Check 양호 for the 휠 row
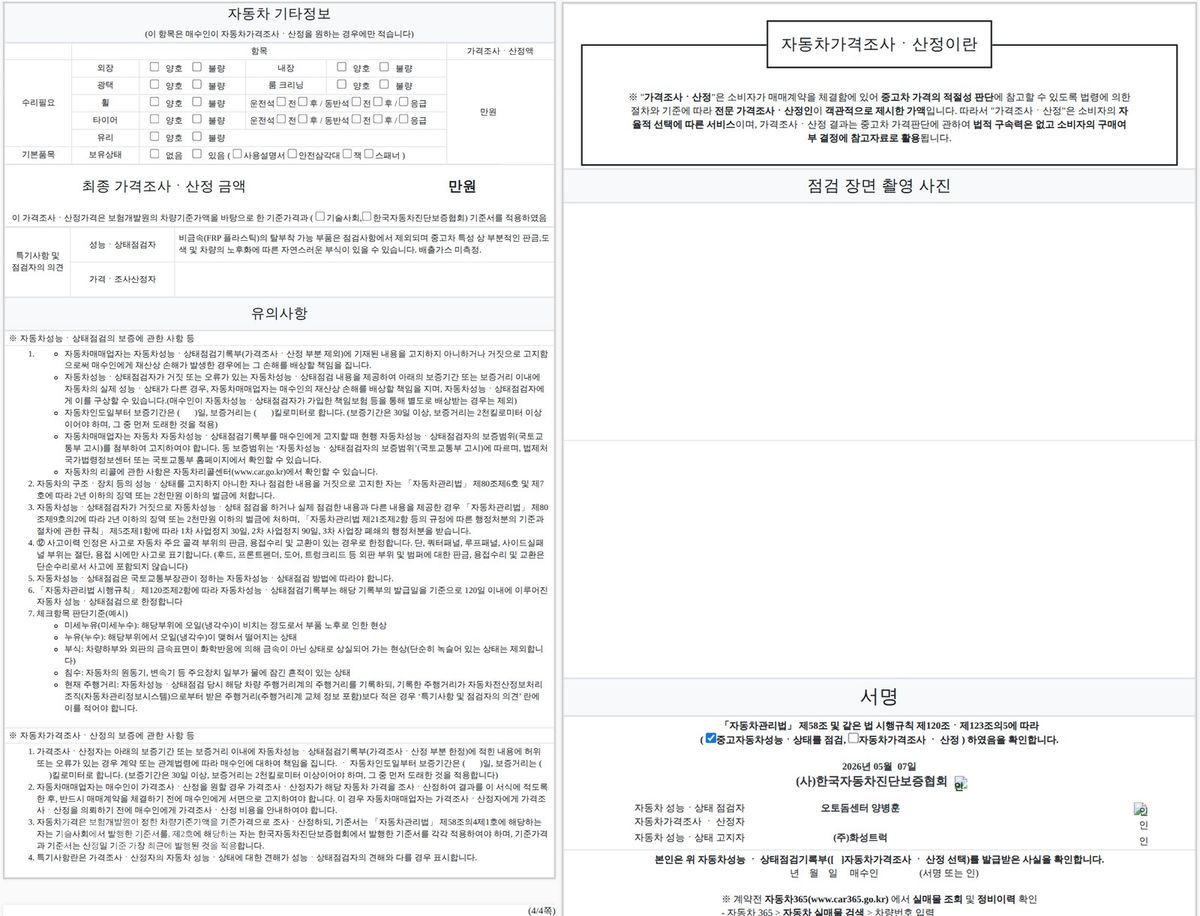 pos(154,102)
